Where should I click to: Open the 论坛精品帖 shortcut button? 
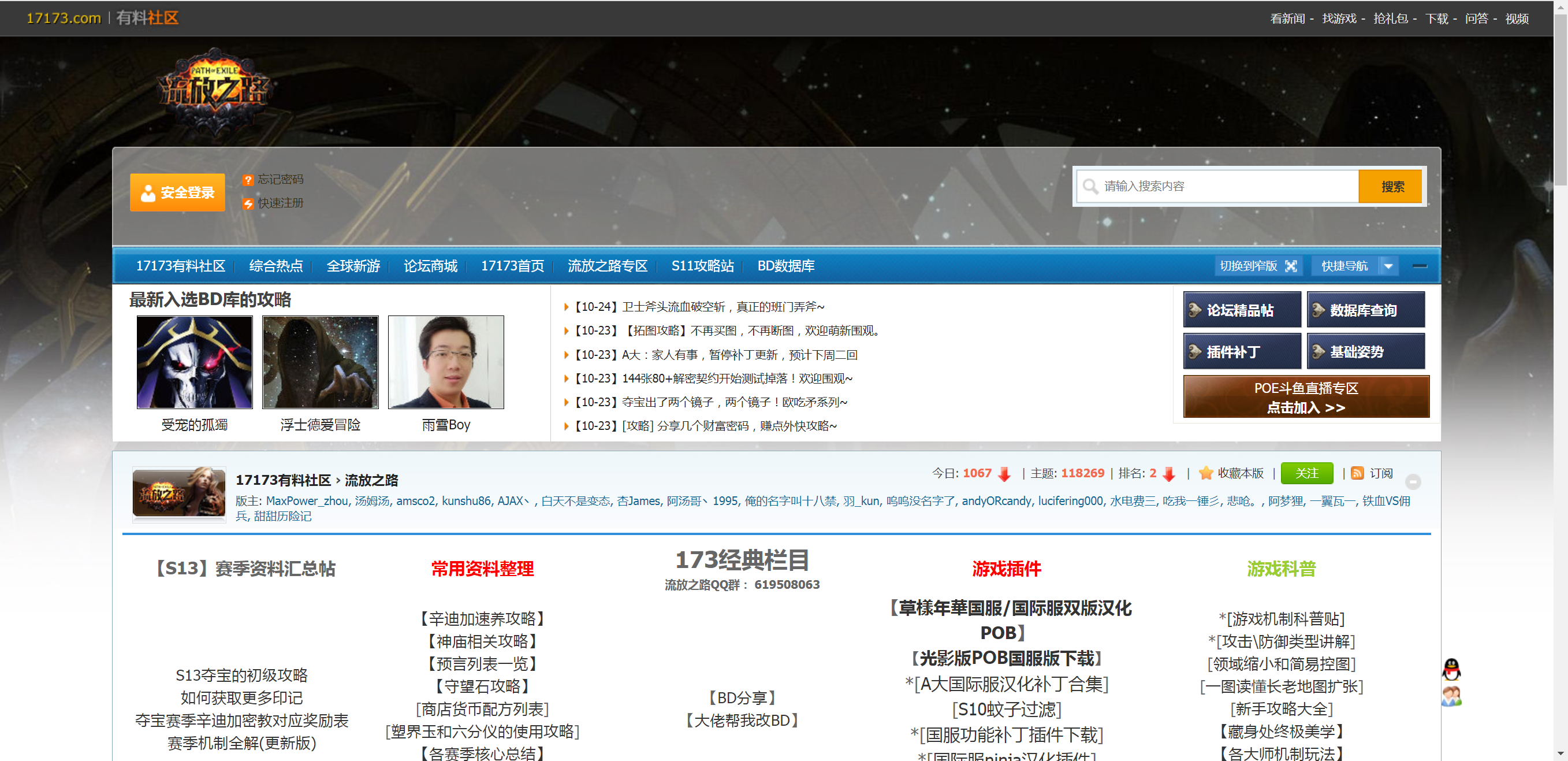coord(1241,310)
